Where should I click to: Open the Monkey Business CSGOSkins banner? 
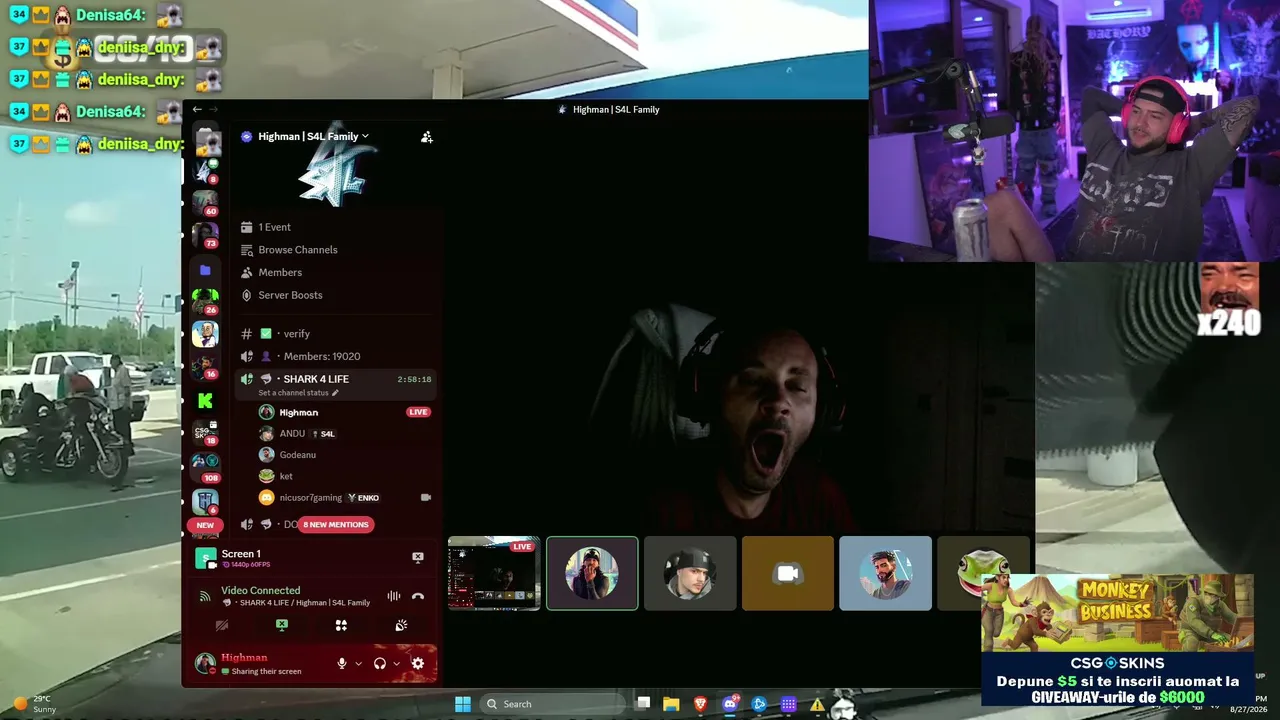click(1117, 640)
